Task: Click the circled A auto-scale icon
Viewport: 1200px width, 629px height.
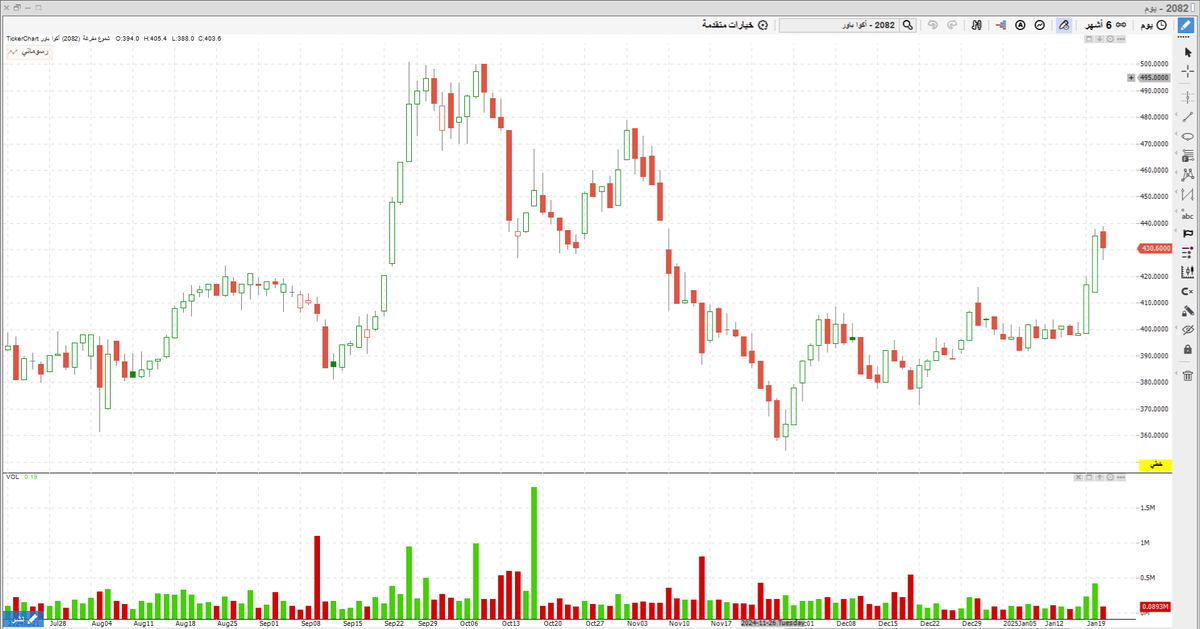Action: [1020, 24]
